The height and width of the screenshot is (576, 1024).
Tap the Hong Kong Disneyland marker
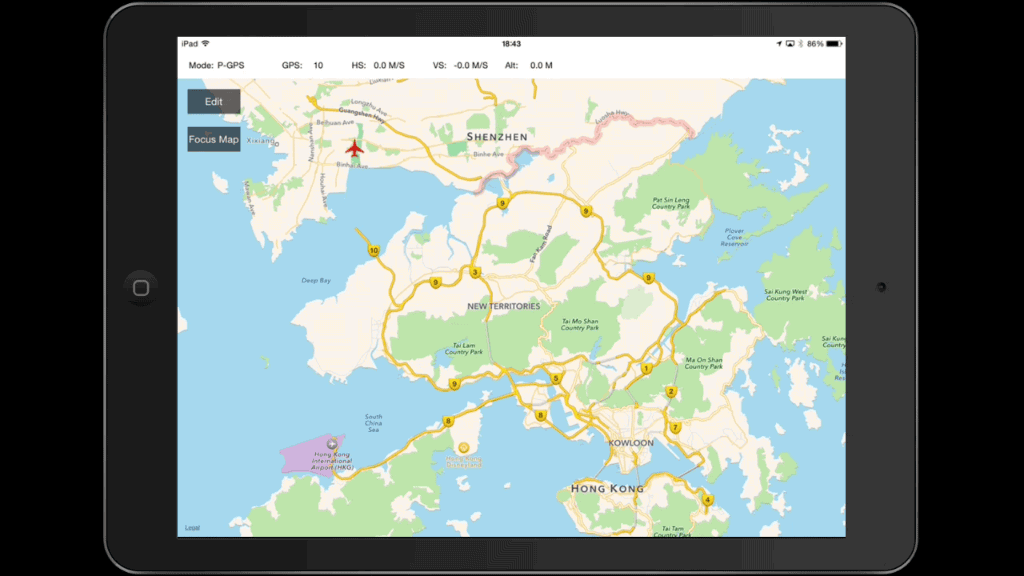click(x=463, y=447)
